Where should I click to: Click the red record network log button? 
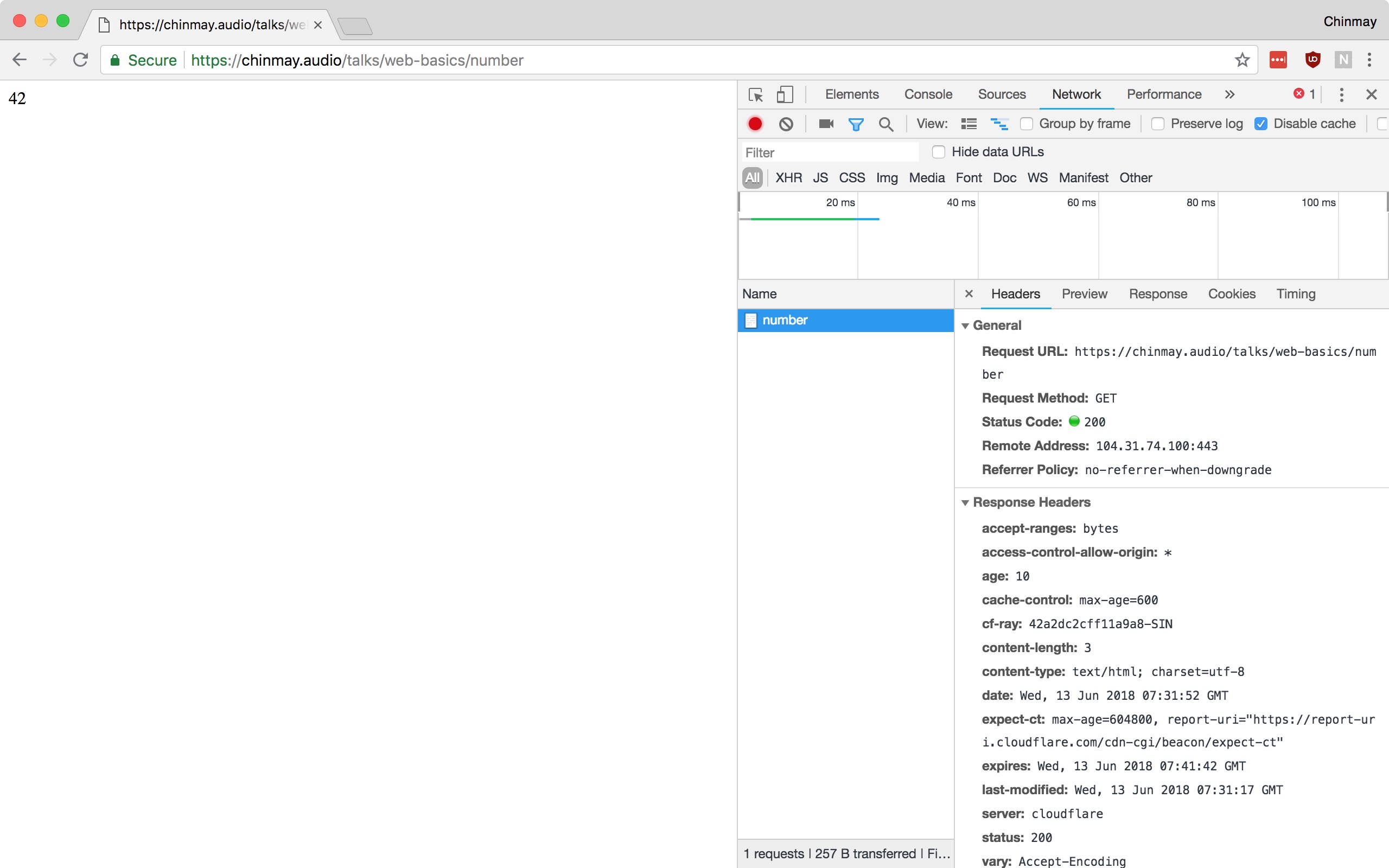(x=755, y=124)
